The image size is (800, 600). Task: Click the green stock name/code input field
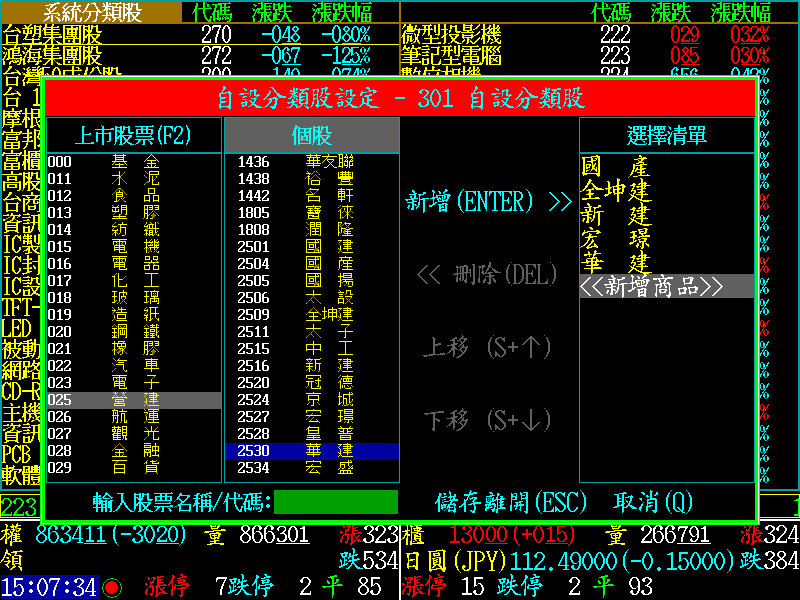336,502
